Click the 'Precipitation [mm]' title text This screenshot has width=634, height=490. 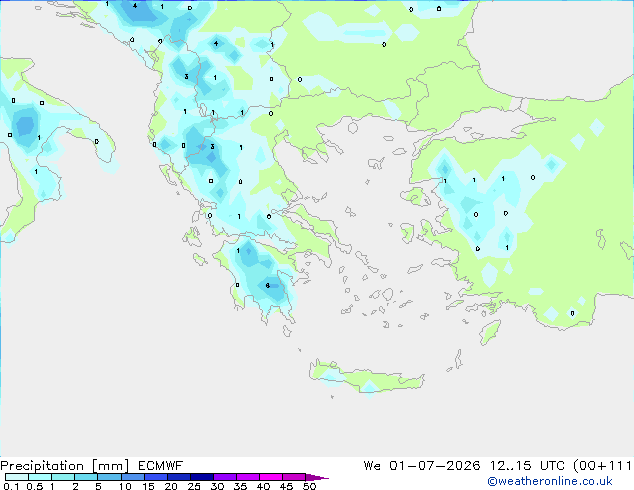[x=65, y=466]
